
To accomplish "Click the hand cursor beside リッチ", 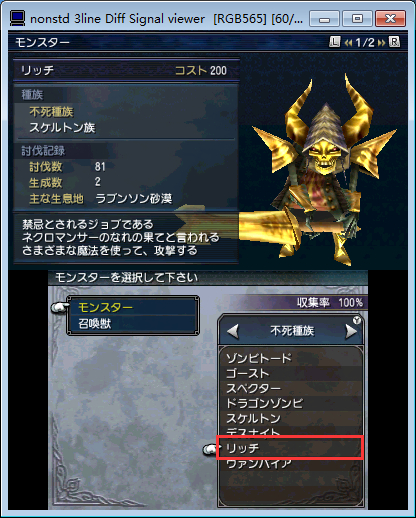I will tap(211, 449).
